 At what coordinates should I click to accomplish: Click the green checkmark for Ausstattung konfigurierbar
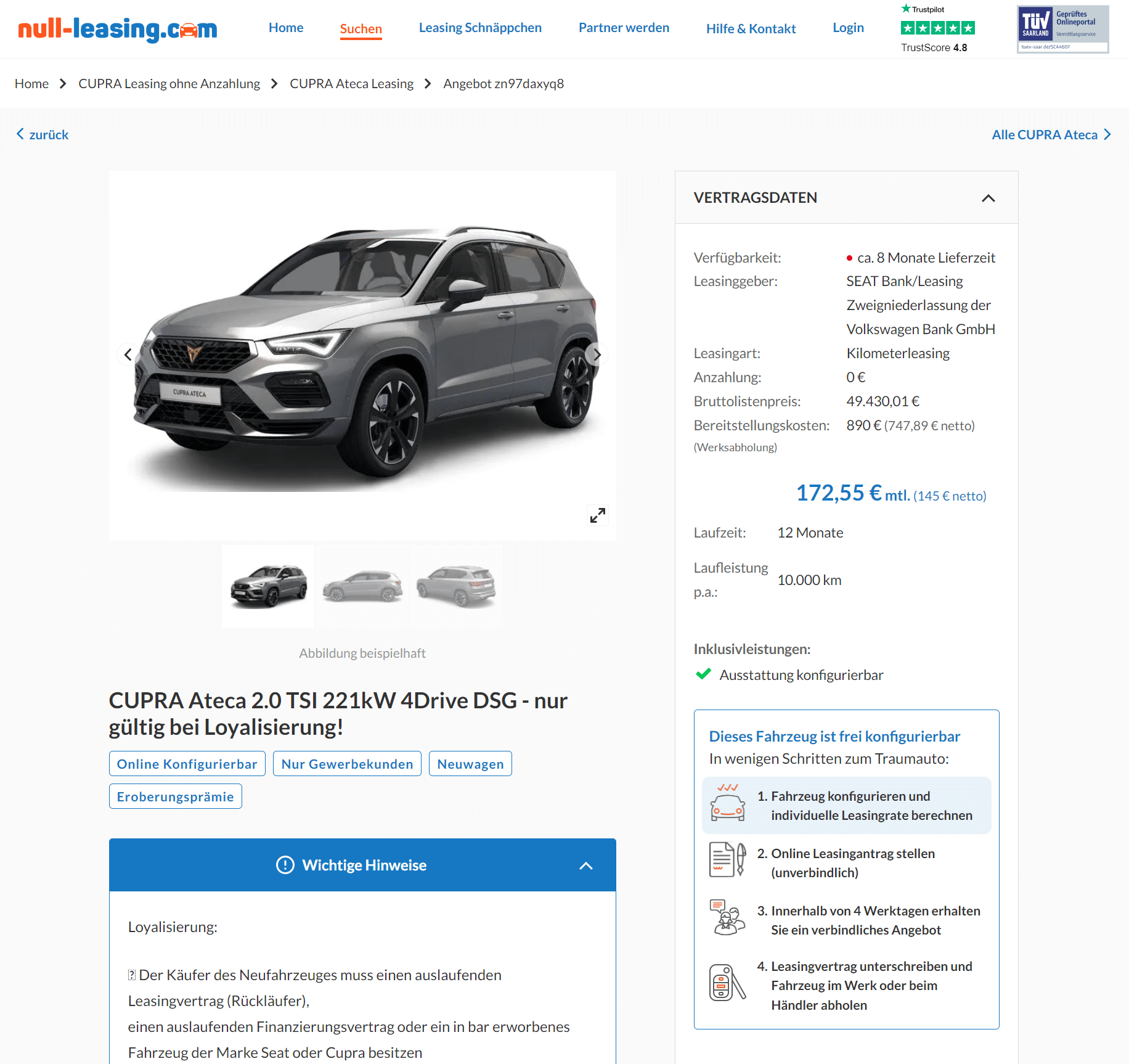coord(703,674)
